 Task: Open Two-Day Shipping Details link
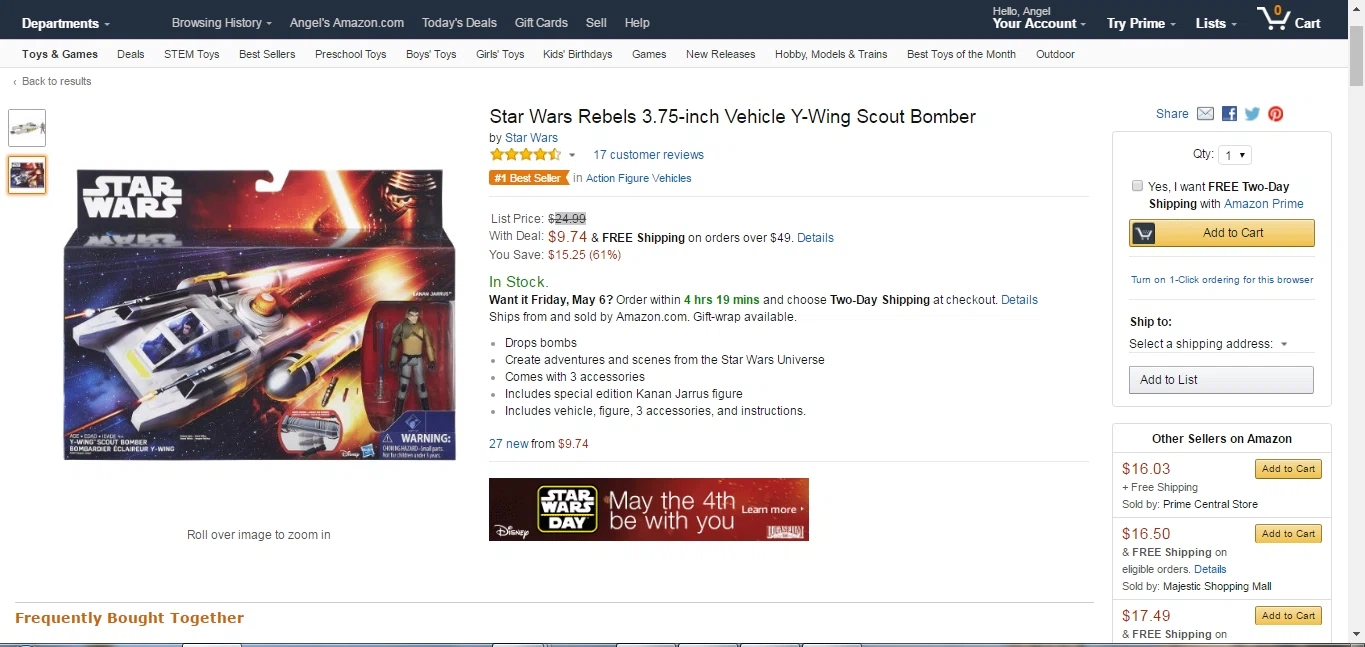click(1019, 300)
